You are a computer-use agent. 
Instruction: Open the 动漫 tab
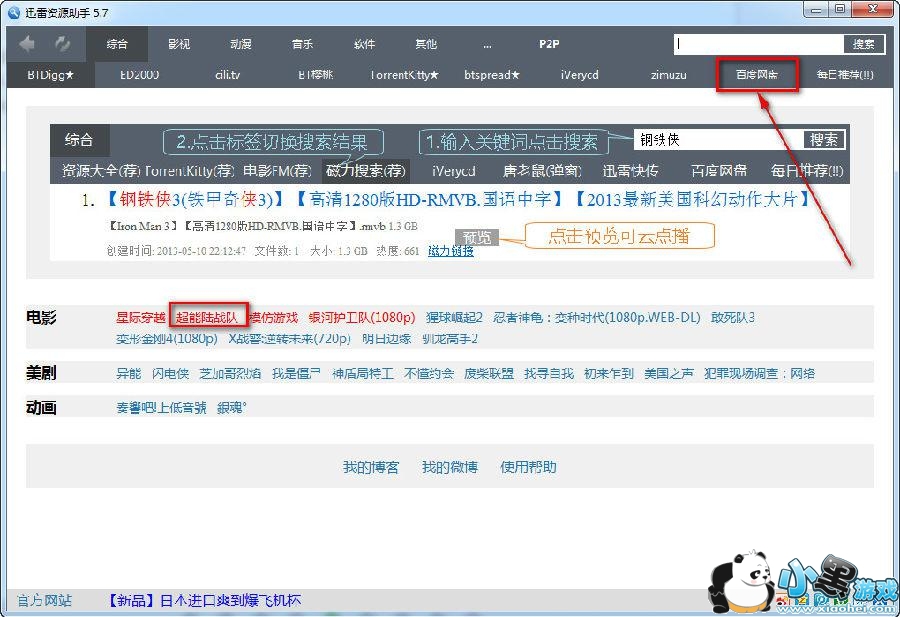pos(240,44)
